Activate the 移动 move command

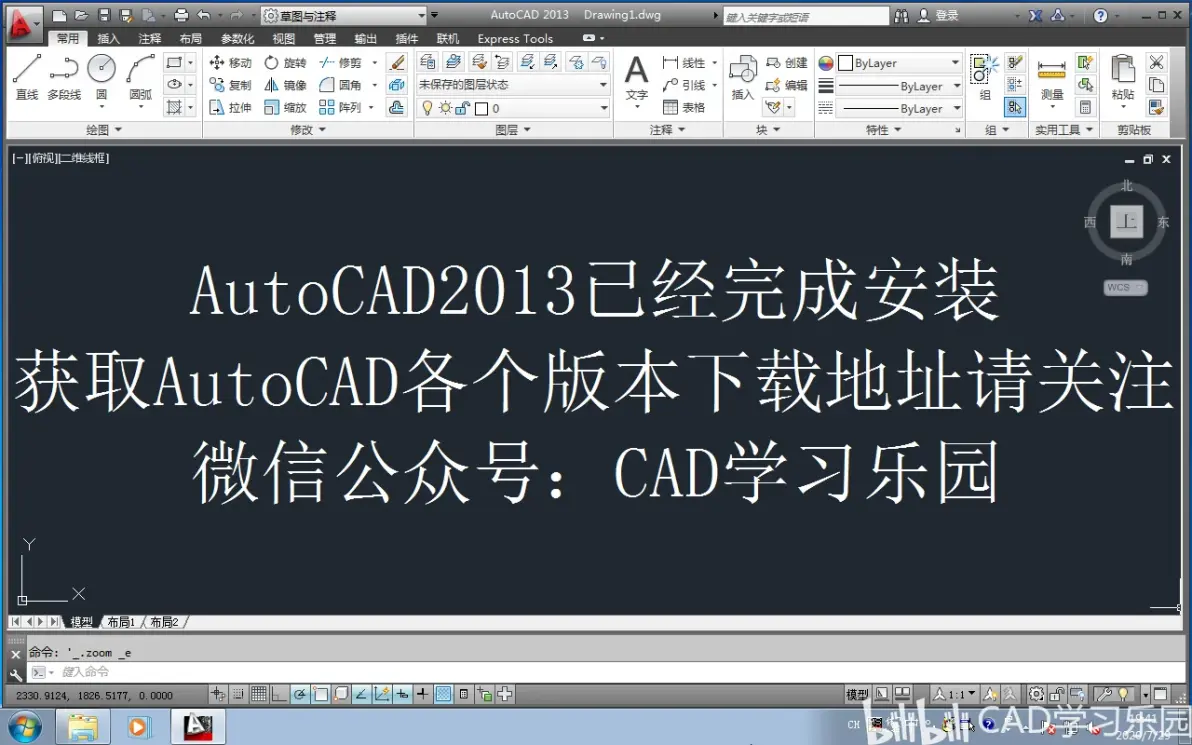(230, 62)
